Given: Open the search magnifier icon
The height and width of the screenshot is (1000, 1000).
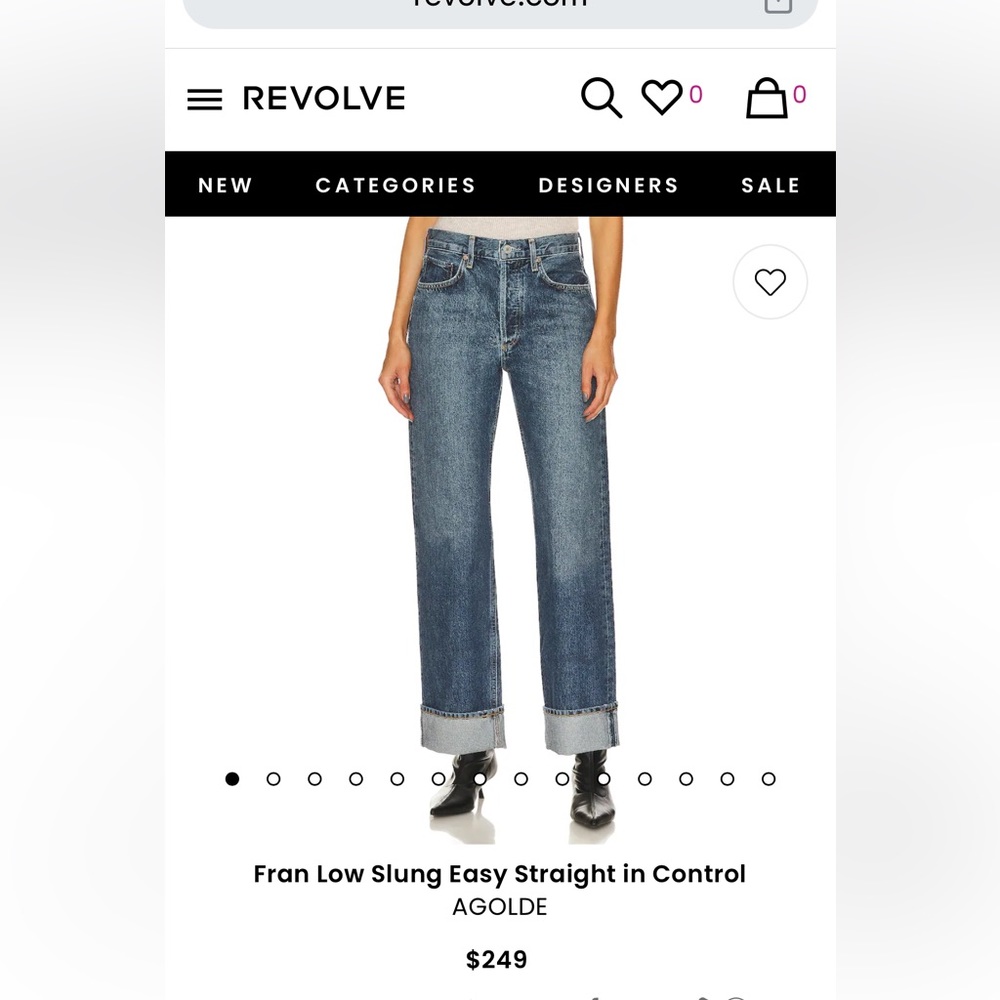Looking at the screenshot, I should (x=601, y=98).
